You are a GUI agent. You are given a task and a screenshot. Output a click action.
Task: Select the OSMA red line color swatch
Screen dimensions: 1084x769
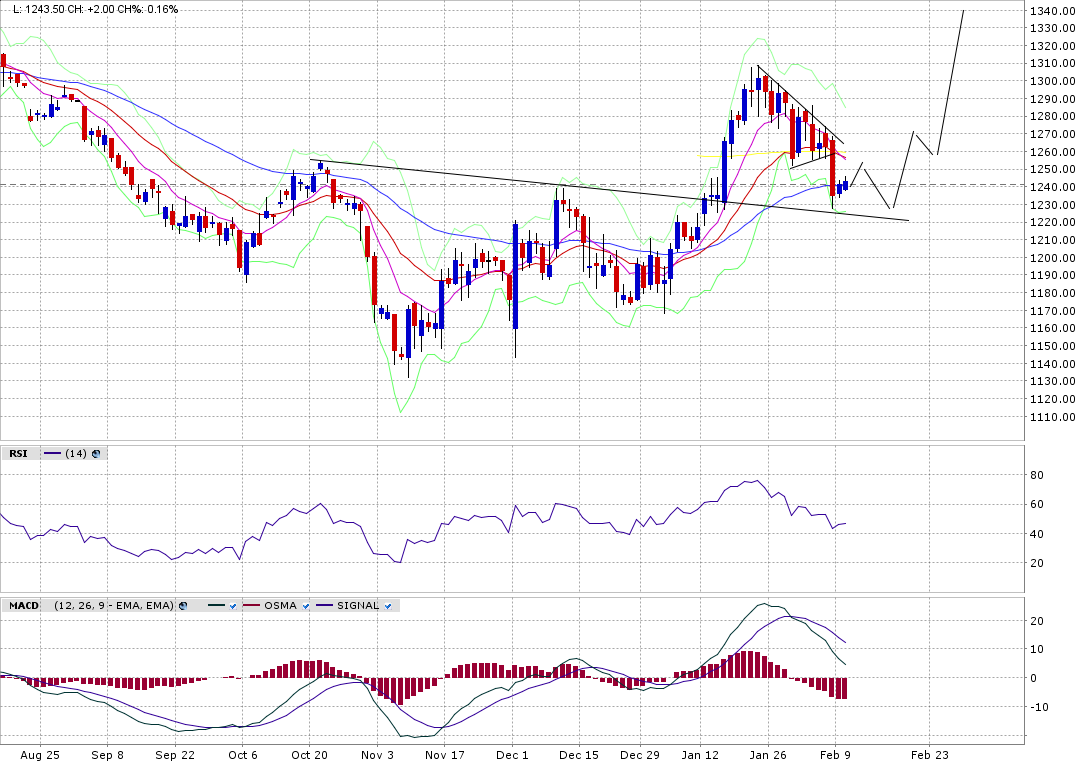click(x=251, y=605)
